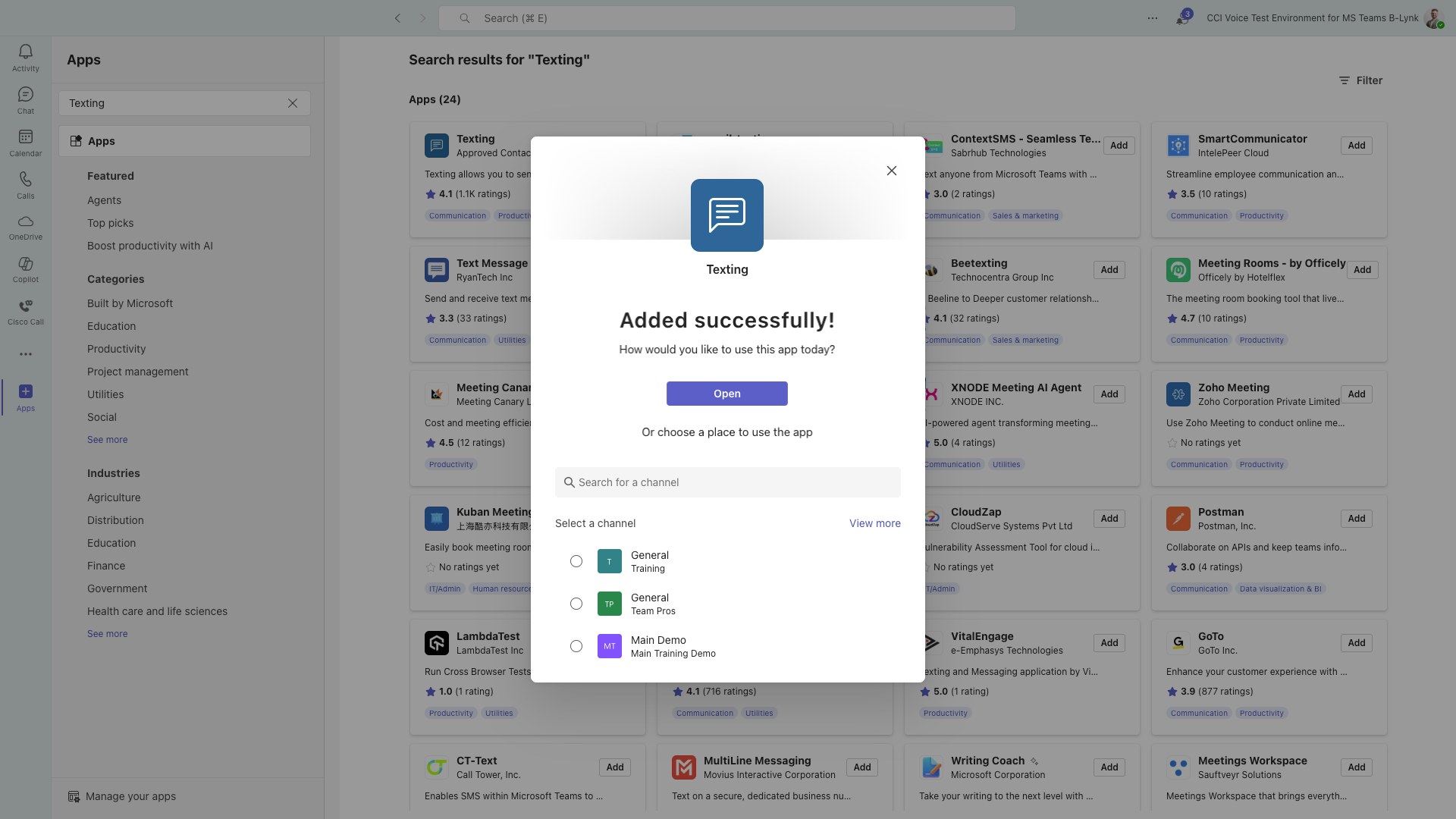Expand channel list with View more
The image size is (1456, 819).
point(874,523)
